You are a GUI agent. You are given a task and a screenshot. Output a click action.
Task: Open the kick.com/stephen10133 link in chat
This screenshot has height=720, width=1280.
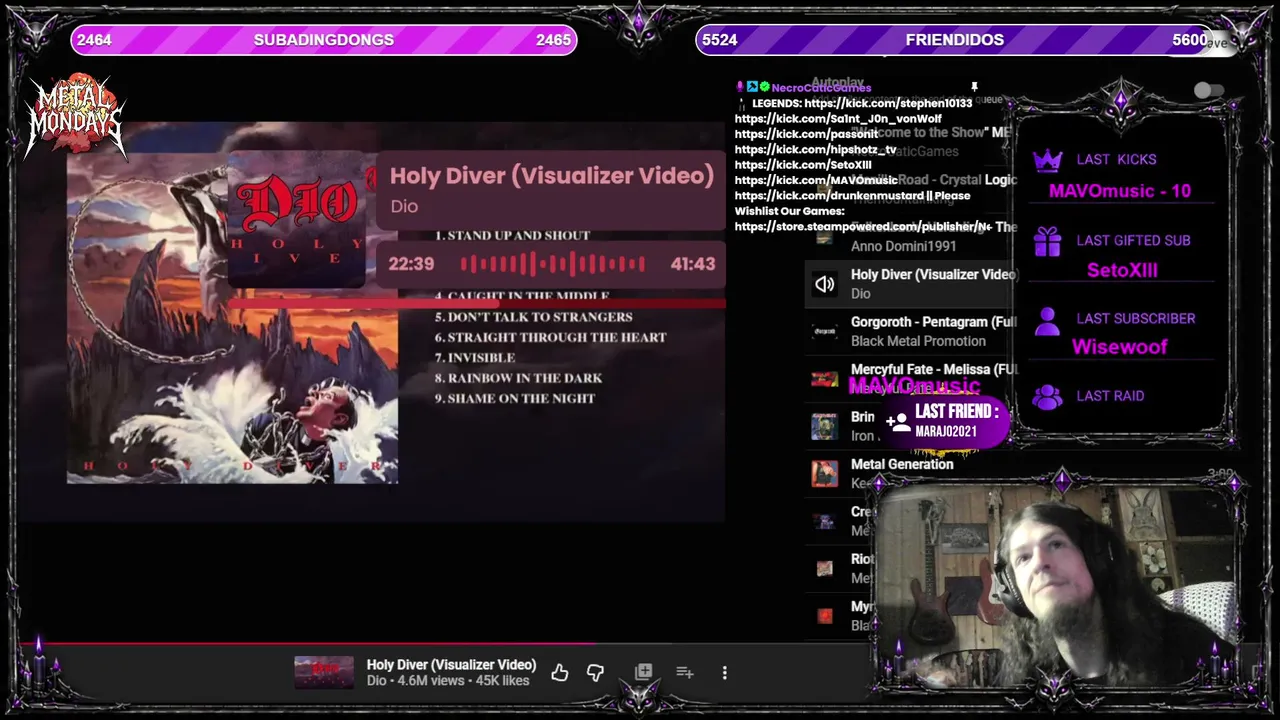888,103
